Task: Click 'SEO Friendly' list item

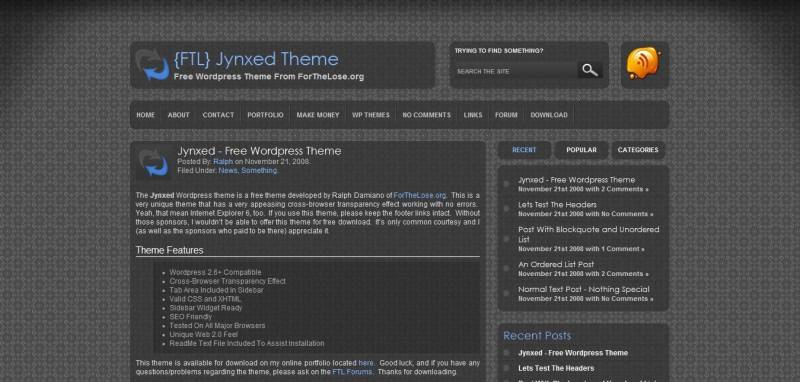Action: coord(191,317)
